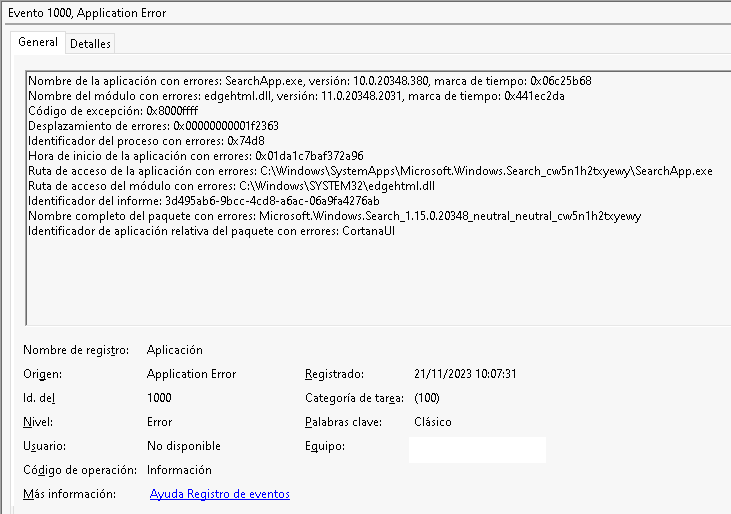Click the 'Application Error' value next to 'Origen'
The image size is (731, 514).
(192, 374)
